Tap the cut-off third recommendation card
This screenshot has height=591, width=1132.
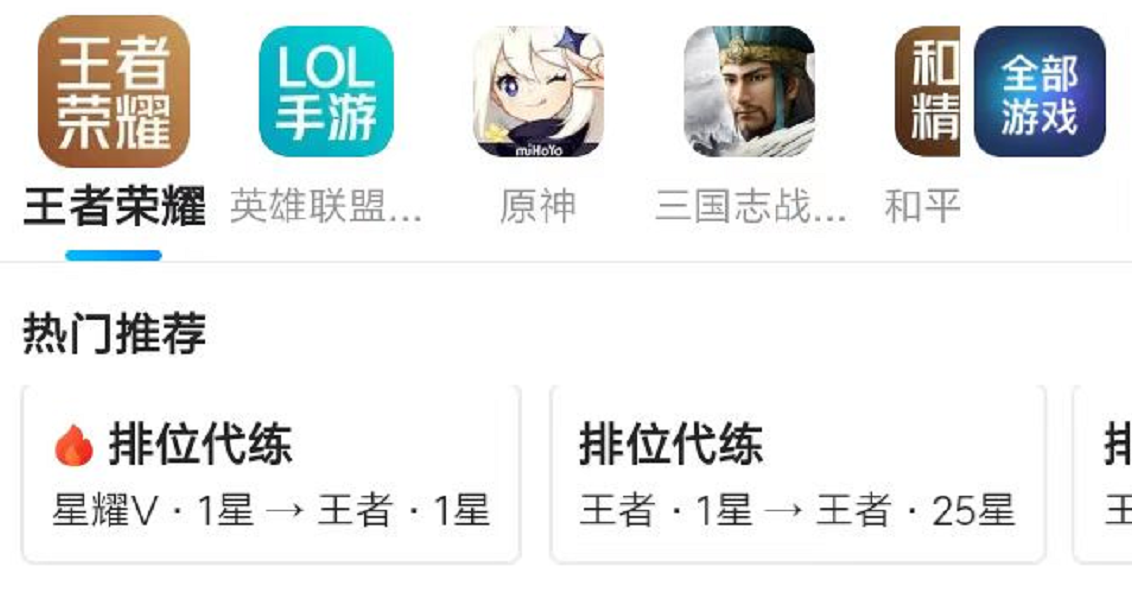(x=1103, y=474)
